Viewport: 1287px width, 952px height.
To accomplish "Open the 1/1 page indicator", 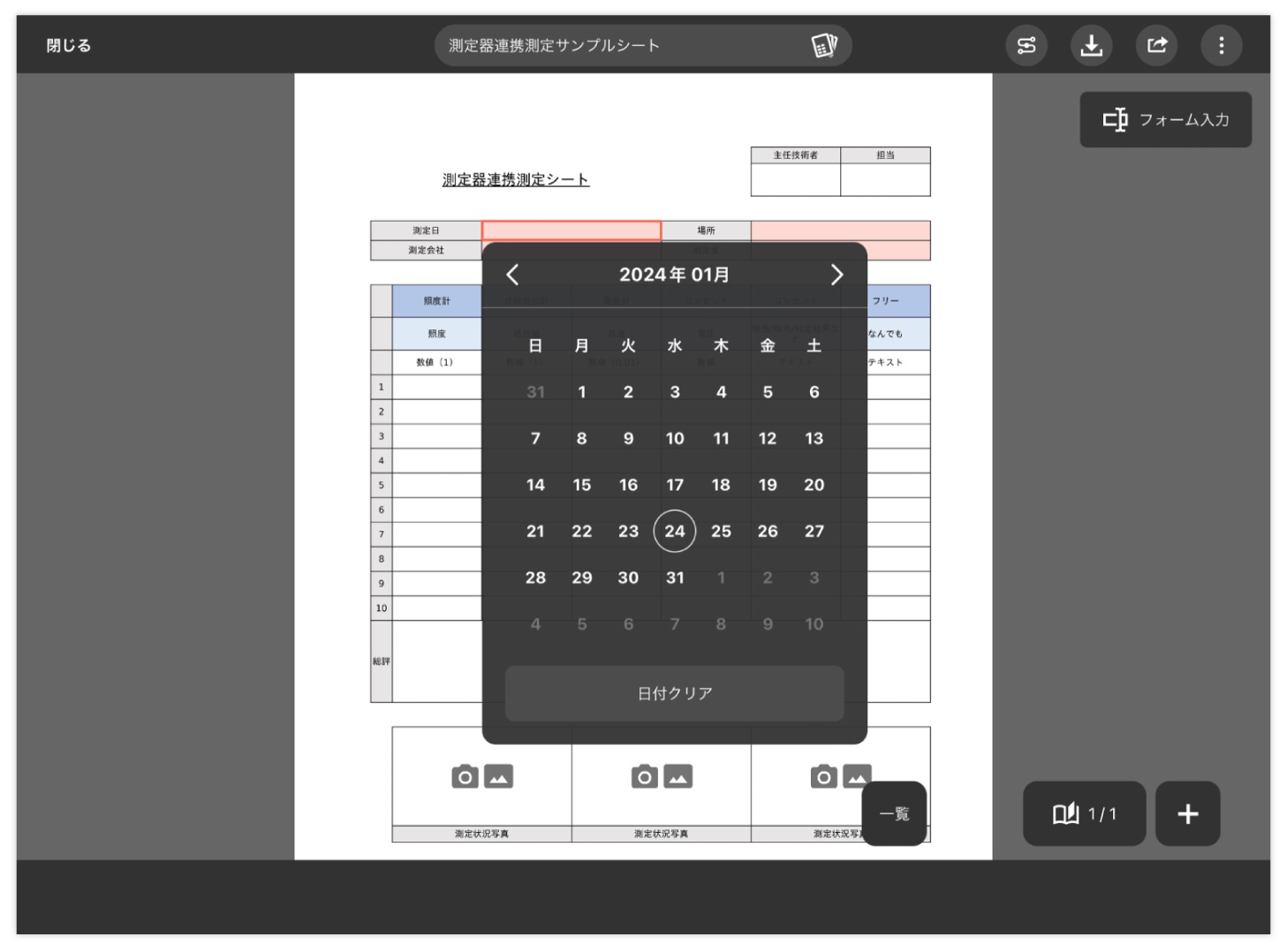I will [1084, 813].
